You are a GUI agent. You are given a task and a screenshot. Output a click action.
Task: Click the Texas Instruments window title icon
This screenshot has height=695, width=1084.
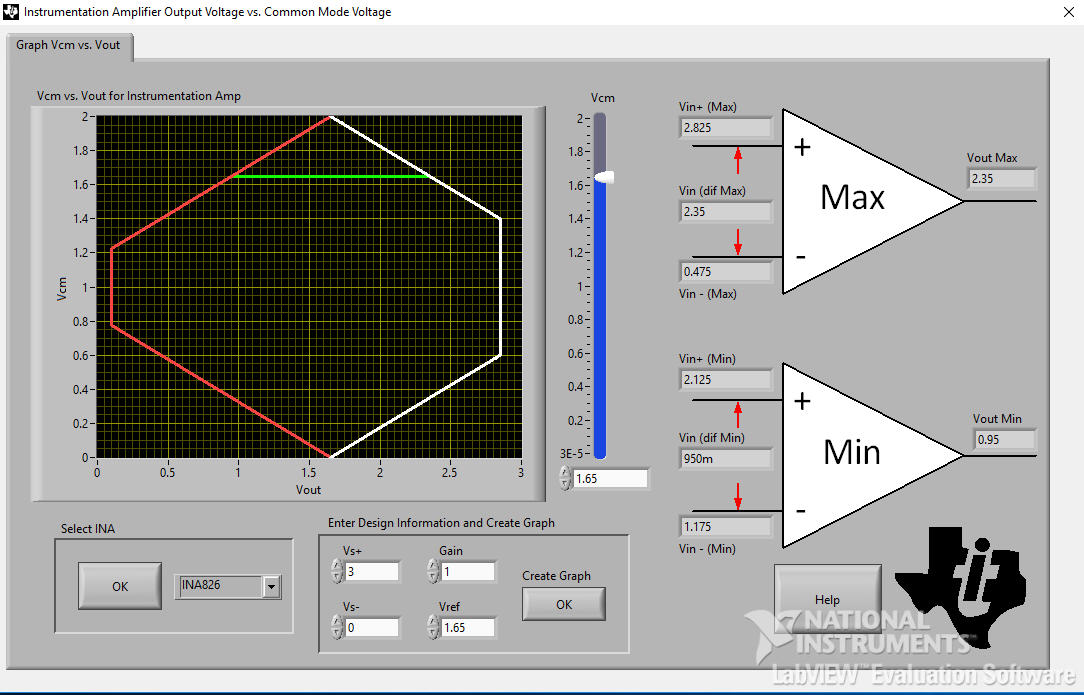pos(11,12)
